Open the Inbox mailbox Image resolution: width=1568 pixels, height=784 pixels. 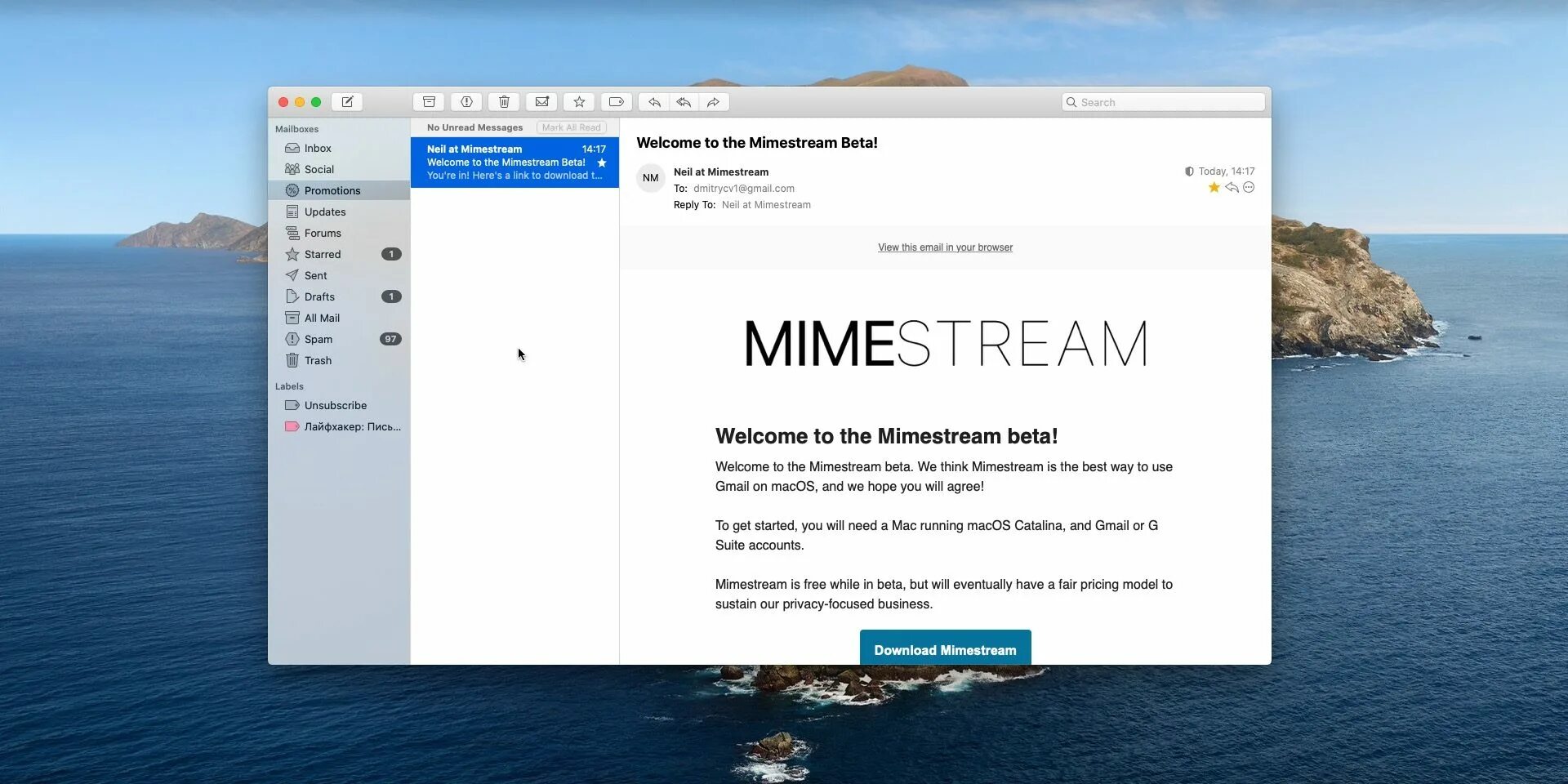click(339, 148)
